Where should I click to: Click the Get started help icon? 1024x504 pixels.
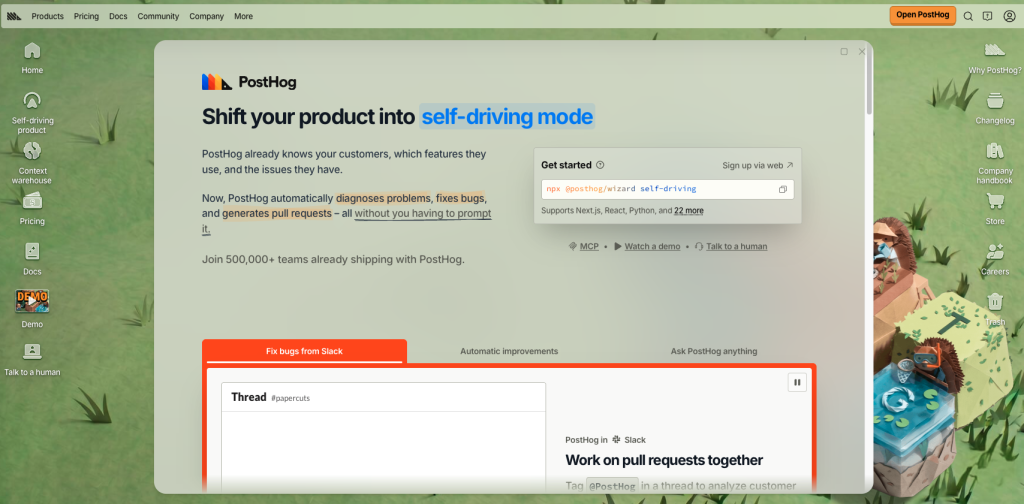tap(600, 165)
